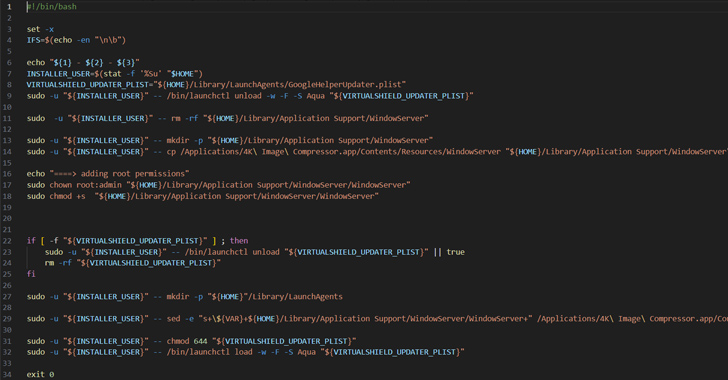This screenshot has width=728, height=380.
Task: Click 'chmod +s' on line 18
Action: 68,196
